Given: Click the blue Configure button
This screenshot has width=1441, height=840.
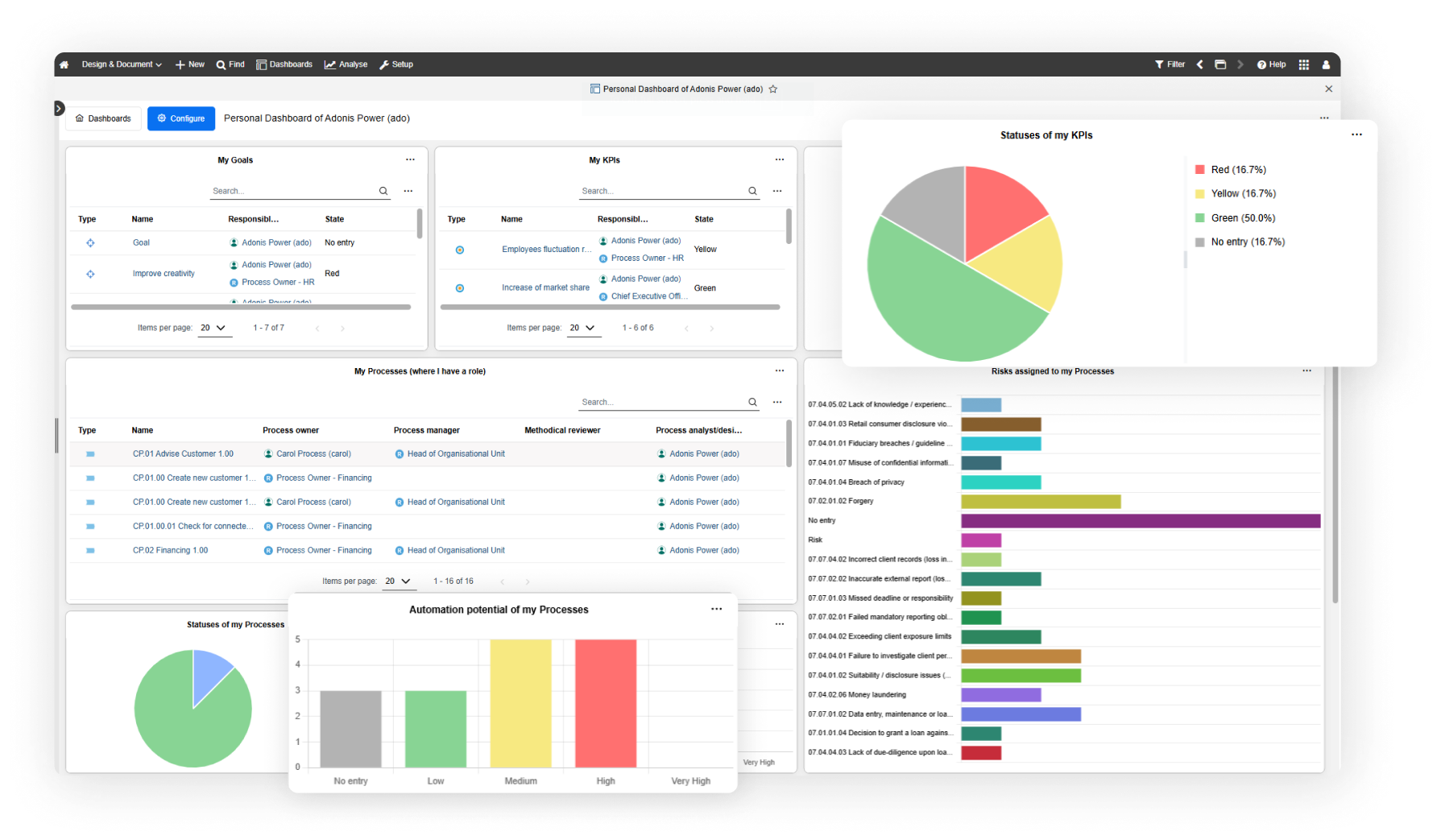Looking at the screenshot, I should (x=181, y=118).
